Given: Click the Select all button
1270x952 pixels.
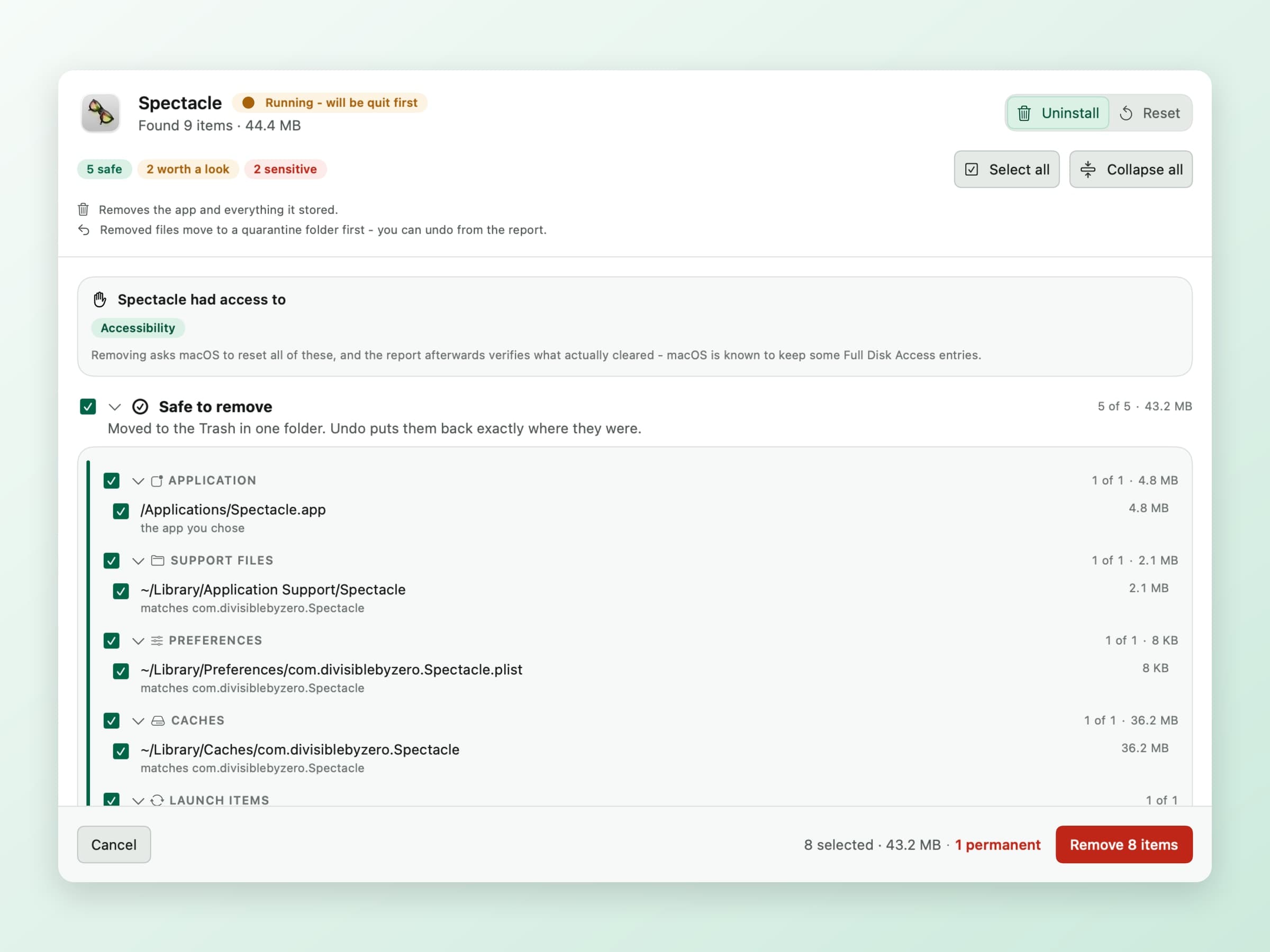Looking at the screenshot, I should (1006, 169).
